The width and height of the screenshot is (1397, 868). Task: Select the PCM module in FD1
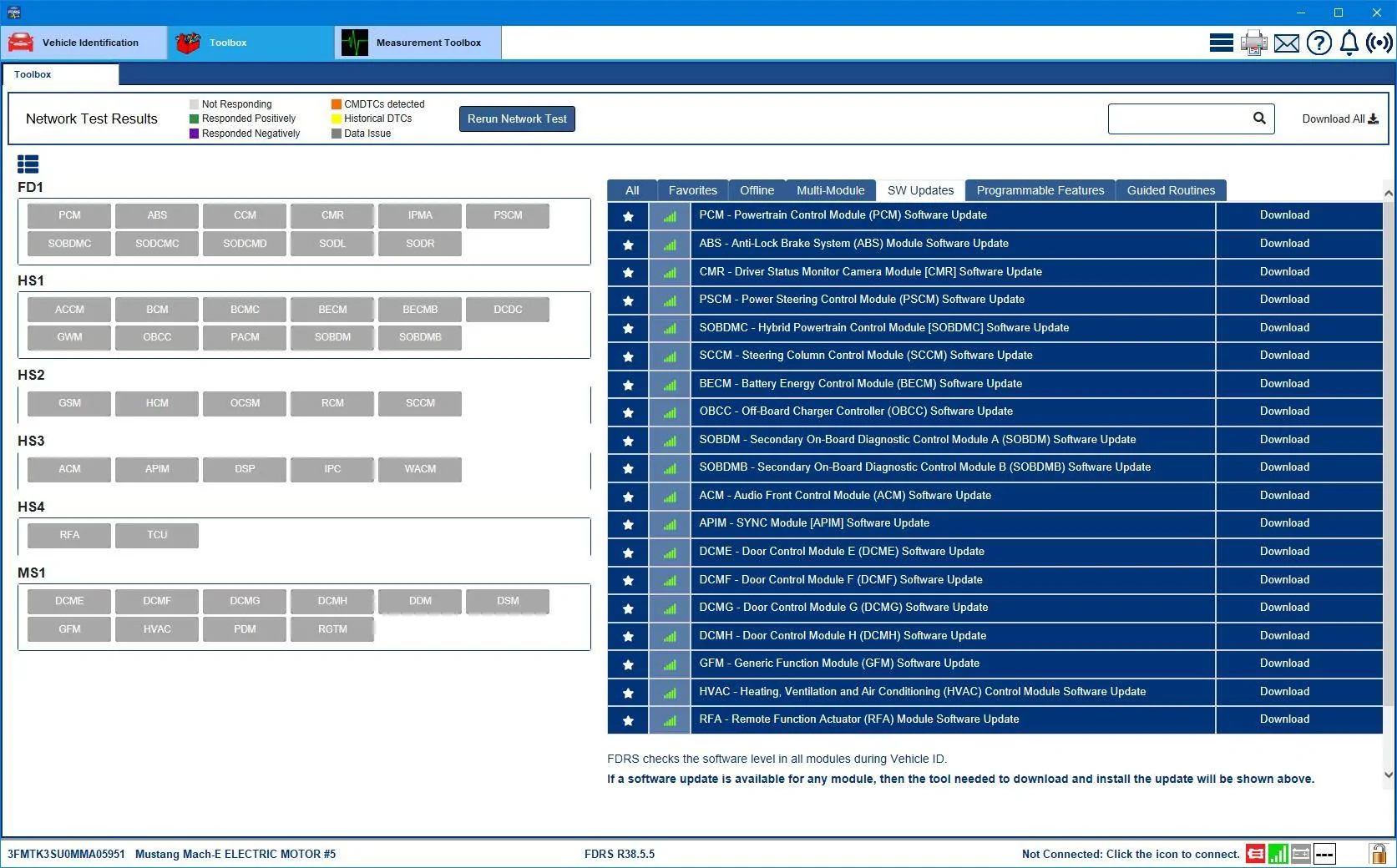tap(69, 215)
